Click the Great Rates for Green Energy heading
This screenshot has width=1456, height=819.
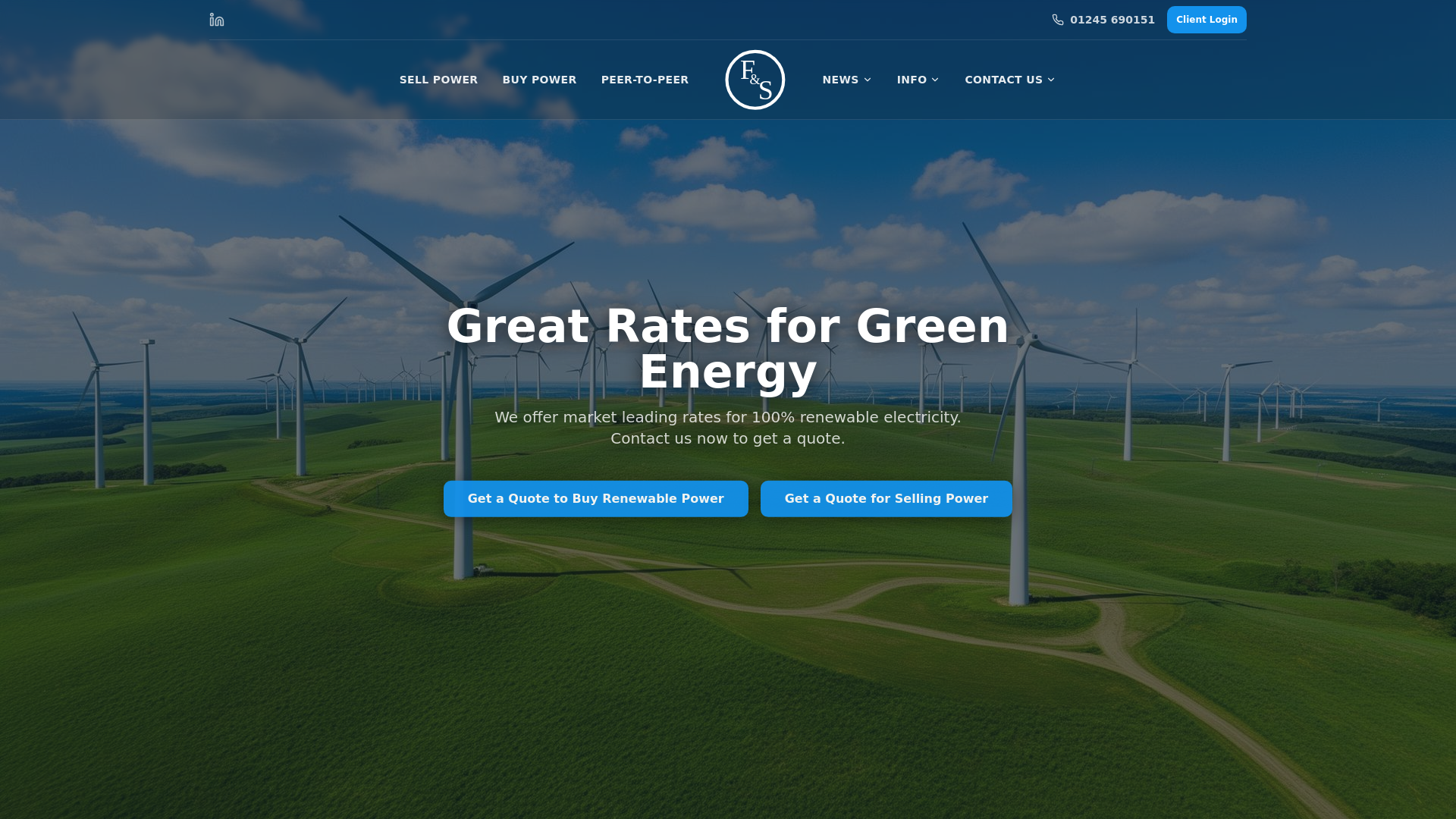point(728,349)
